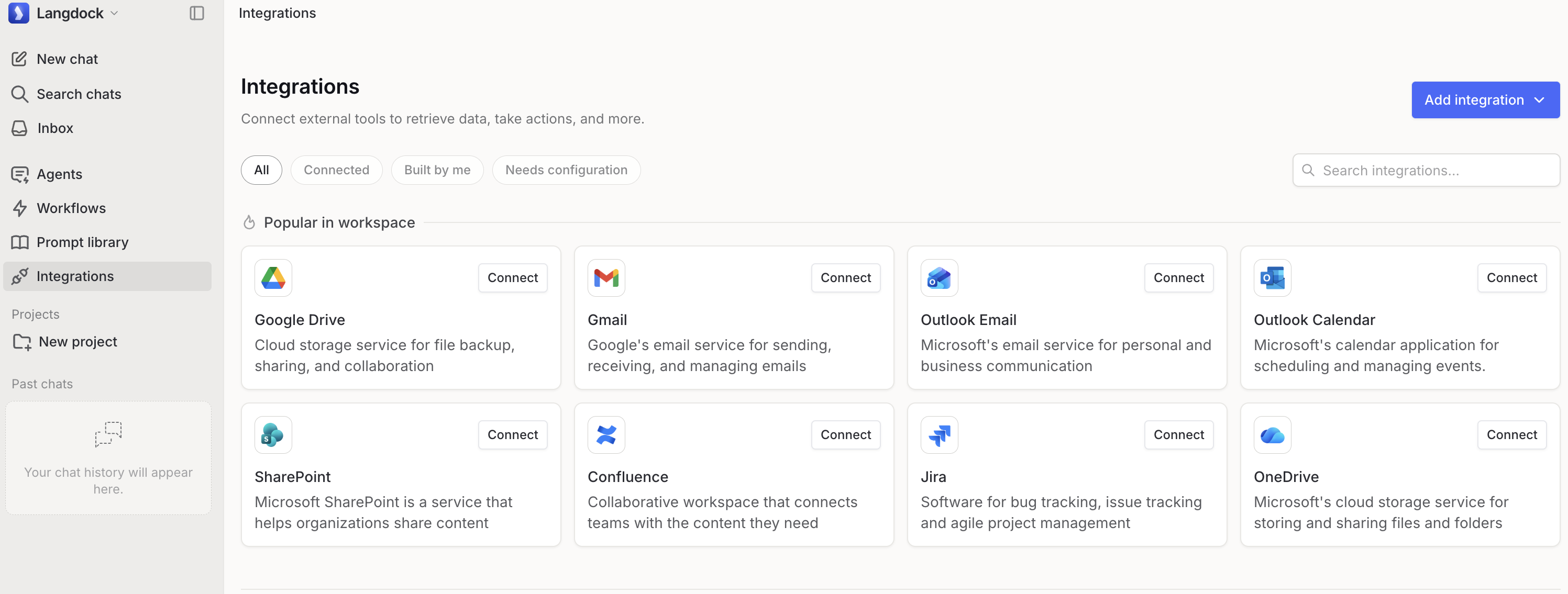Click the Jira icon

(938, 434)
